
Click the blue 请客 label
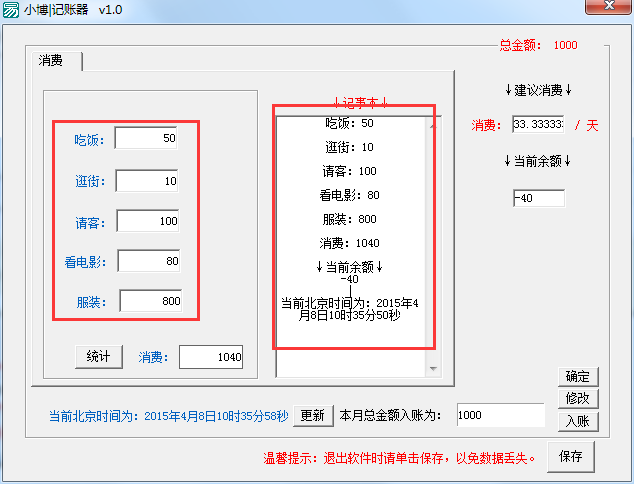coord(90,223)
